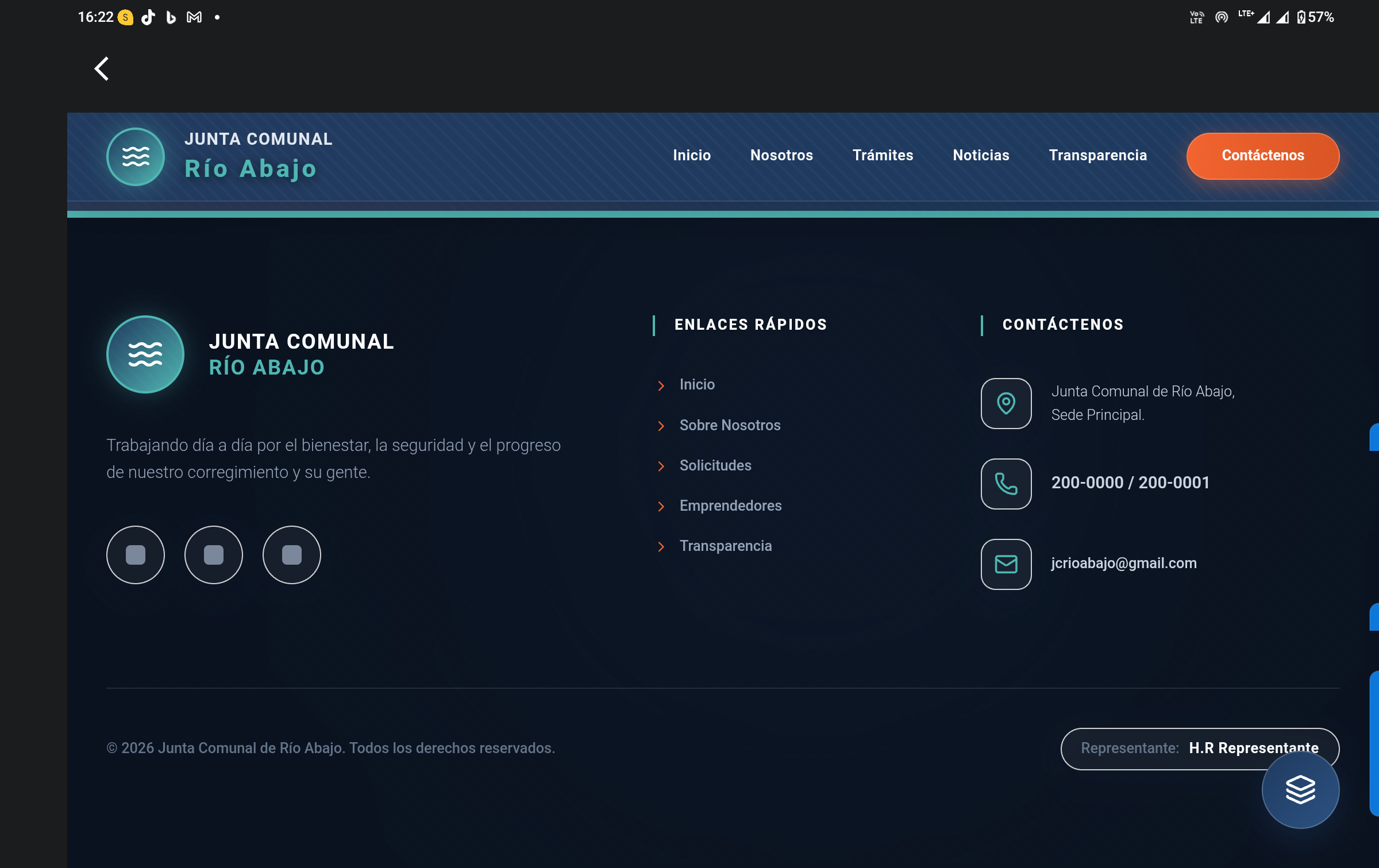Open the Emprendedores footer link
The width and height of the screenshot is (1379, 868).
[x=730, y=506]
